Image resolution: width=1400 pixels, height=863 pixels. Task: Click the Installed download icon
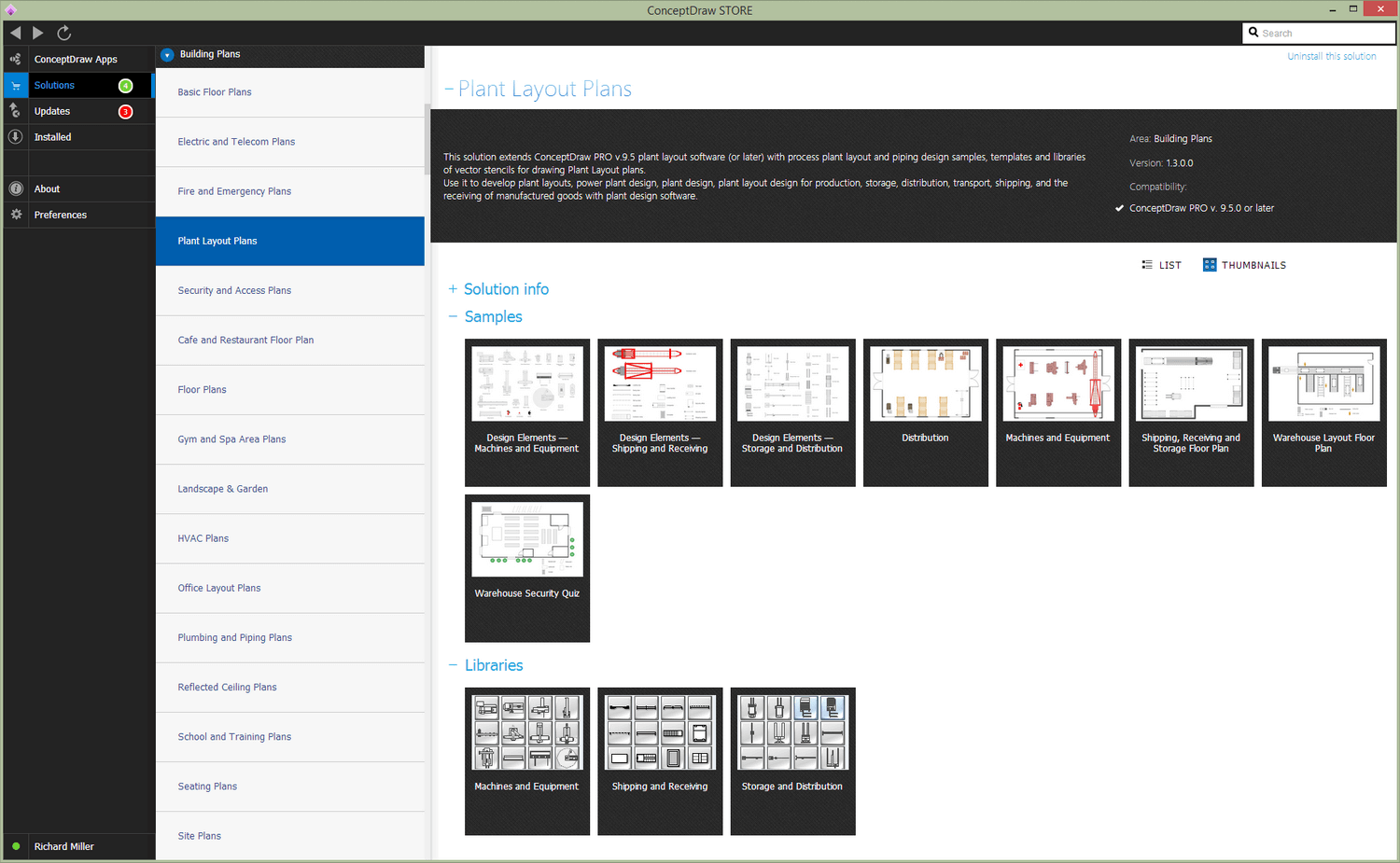pyautogui.click(x=16, y=137)
